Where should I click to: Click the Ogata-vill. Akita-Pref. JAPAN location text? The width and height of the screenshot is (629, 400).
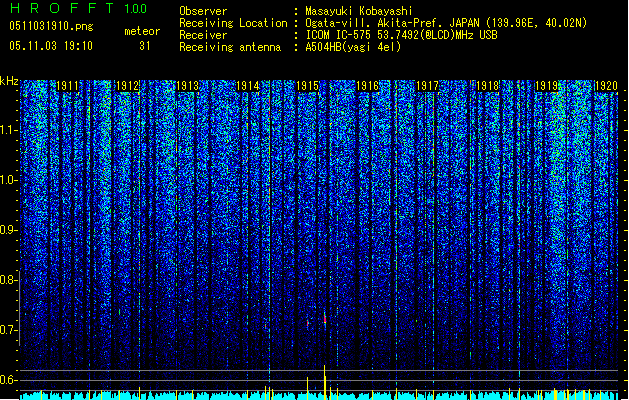click(x=446, y=23)
